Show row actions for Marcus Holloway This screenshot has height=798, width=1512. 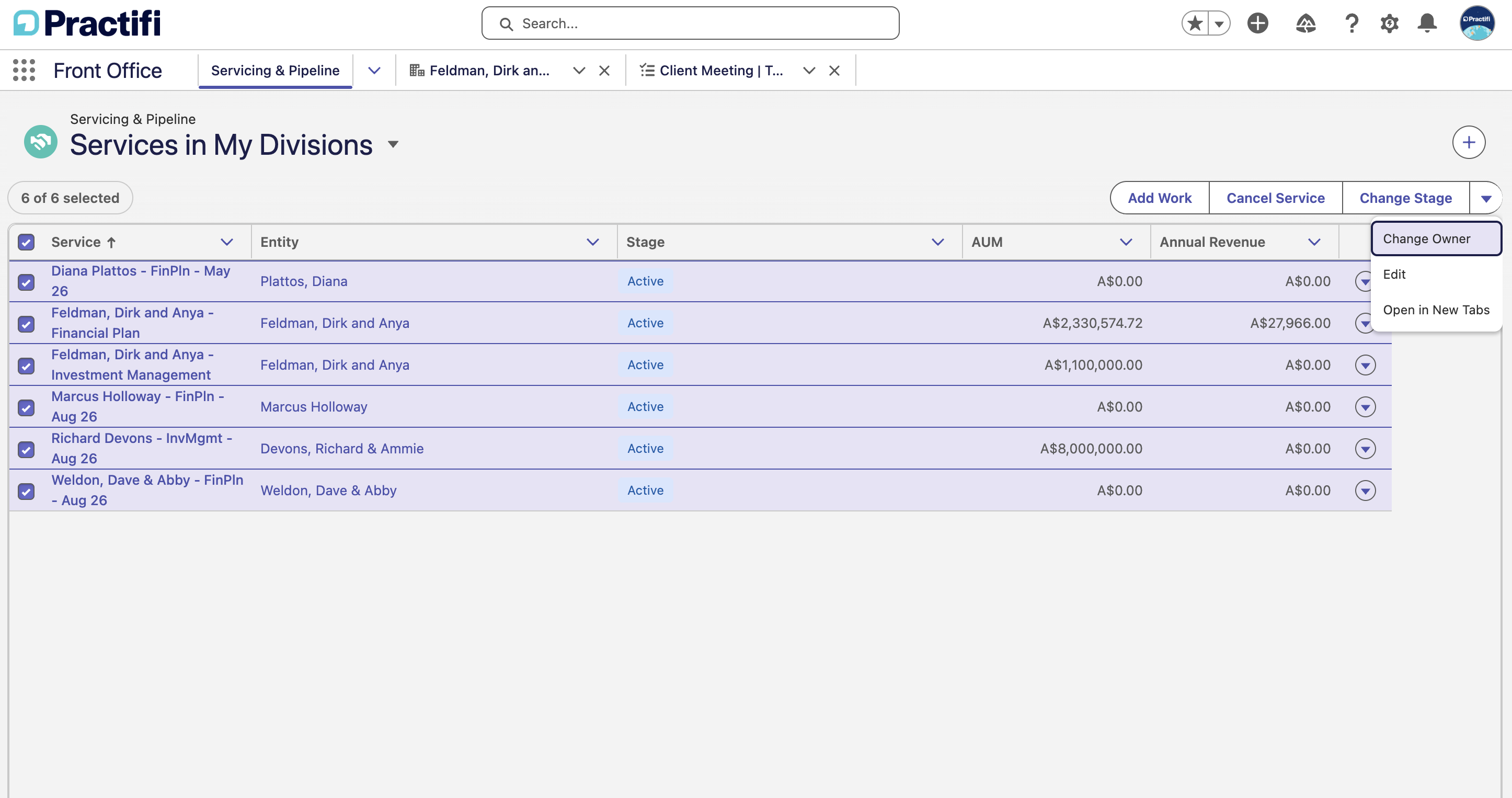[1365, 406]
